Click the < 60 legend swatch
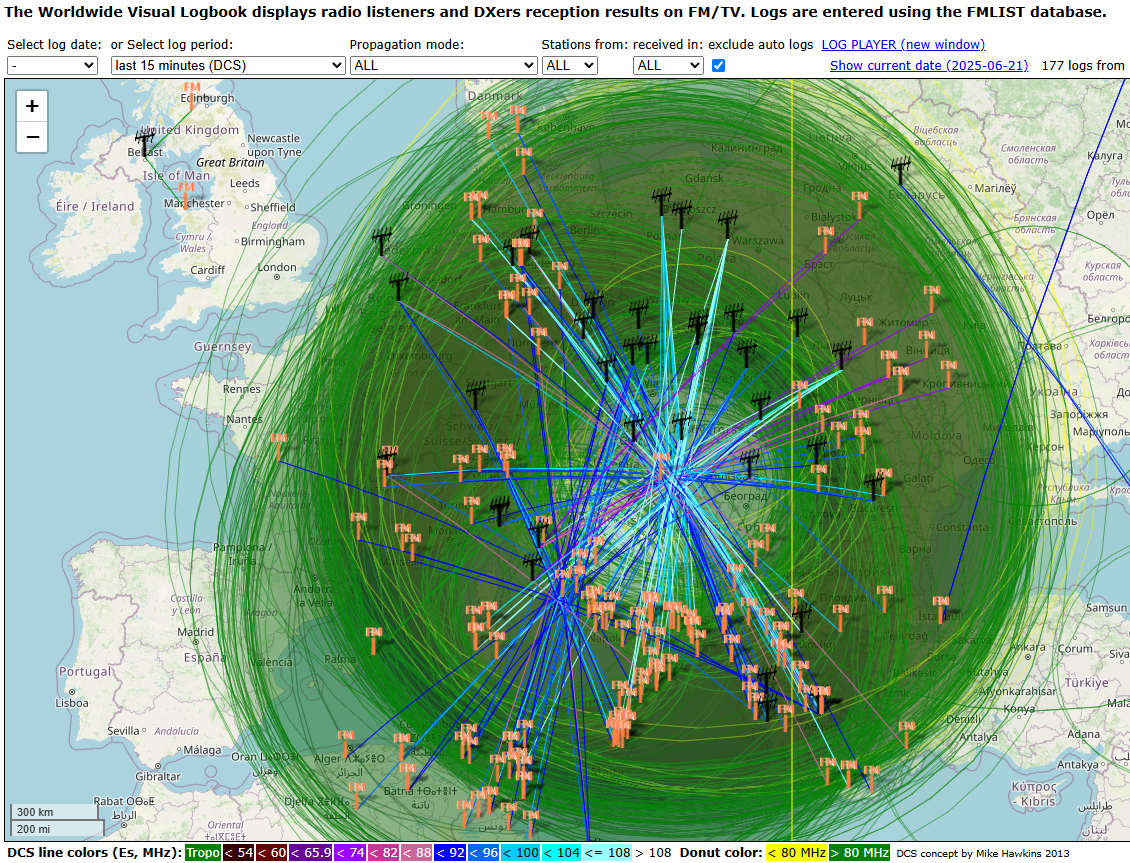The width and height of the screenshot is (1130, 863). [271, 853]
